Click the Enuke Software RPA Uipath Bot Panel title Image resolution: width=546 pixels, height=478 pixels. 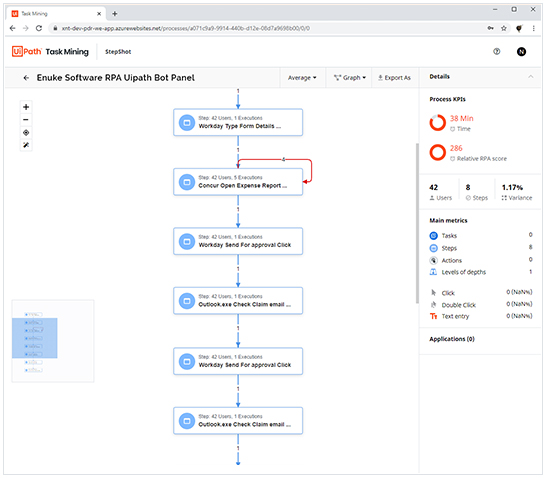point(116,78)
